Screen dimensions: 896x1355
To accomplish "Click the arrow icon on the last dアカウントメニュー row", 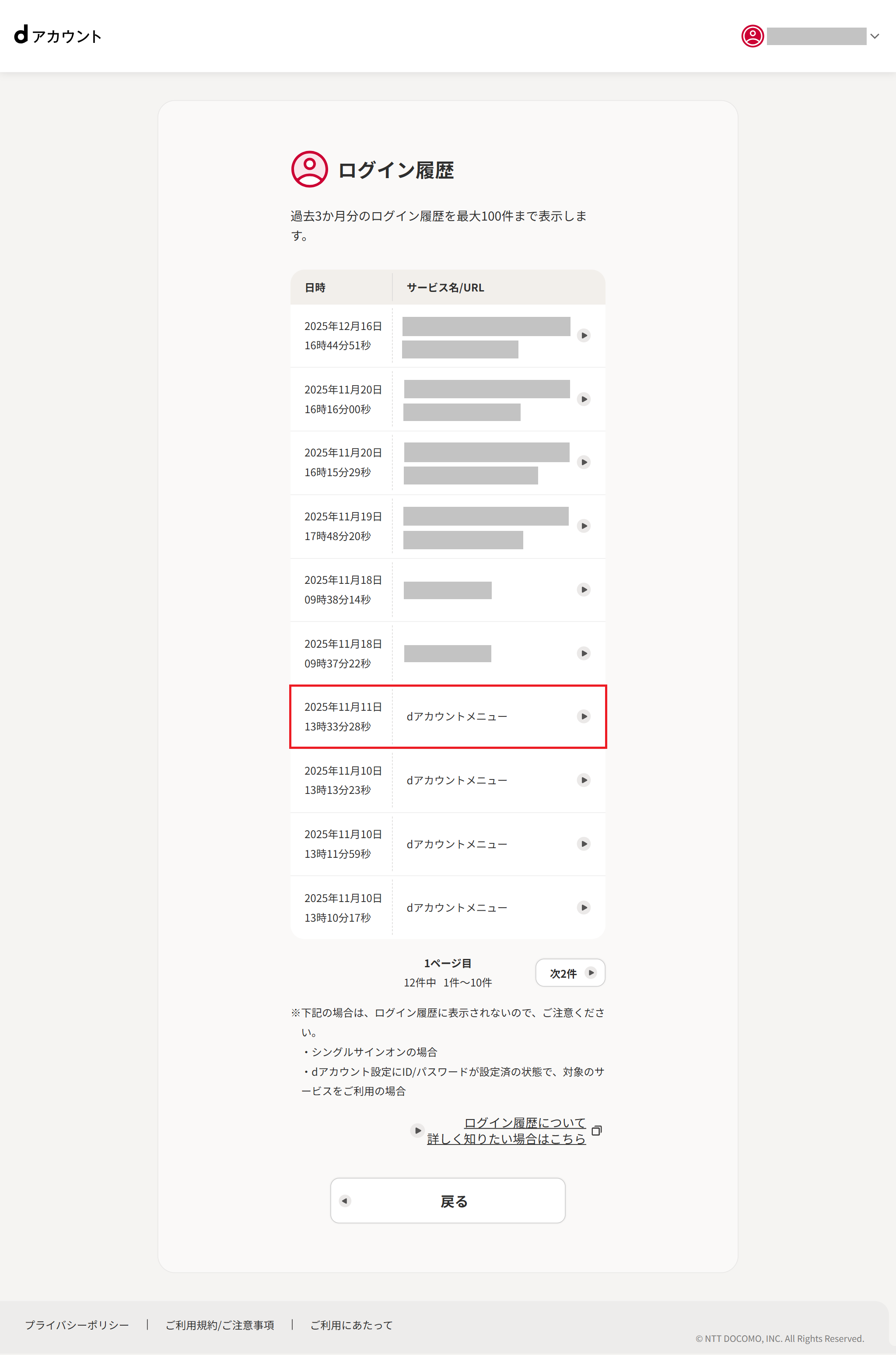I will tap(584, 908).
